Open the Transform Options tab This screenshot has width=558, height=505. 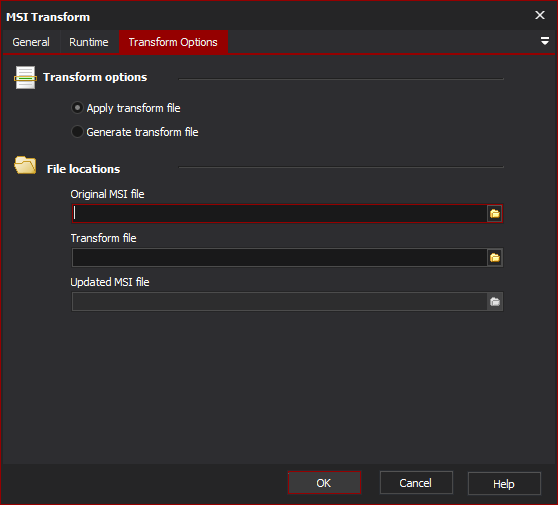pos(173,42)
